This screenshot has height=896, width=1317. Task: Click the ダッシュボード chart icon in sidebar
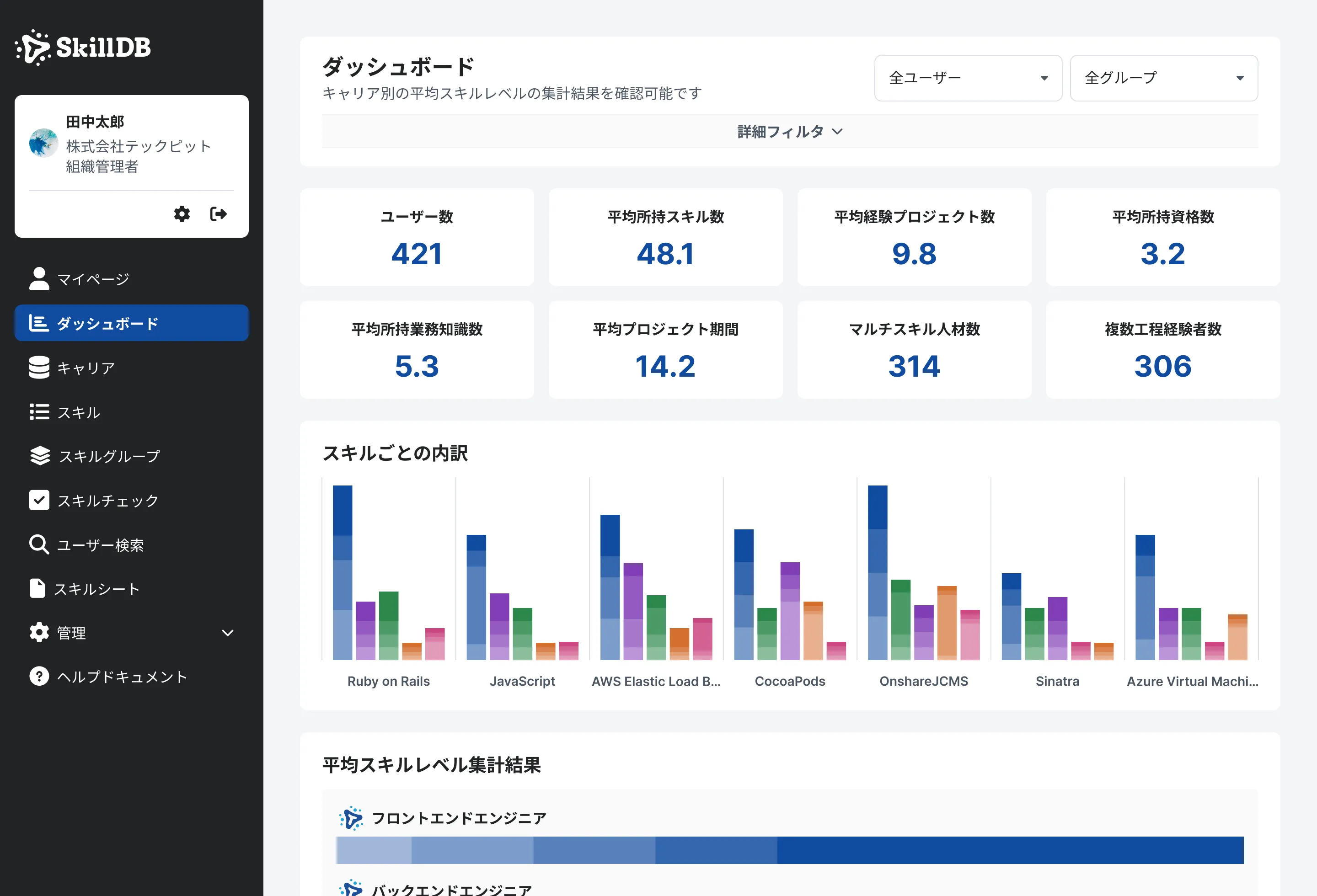38,323
